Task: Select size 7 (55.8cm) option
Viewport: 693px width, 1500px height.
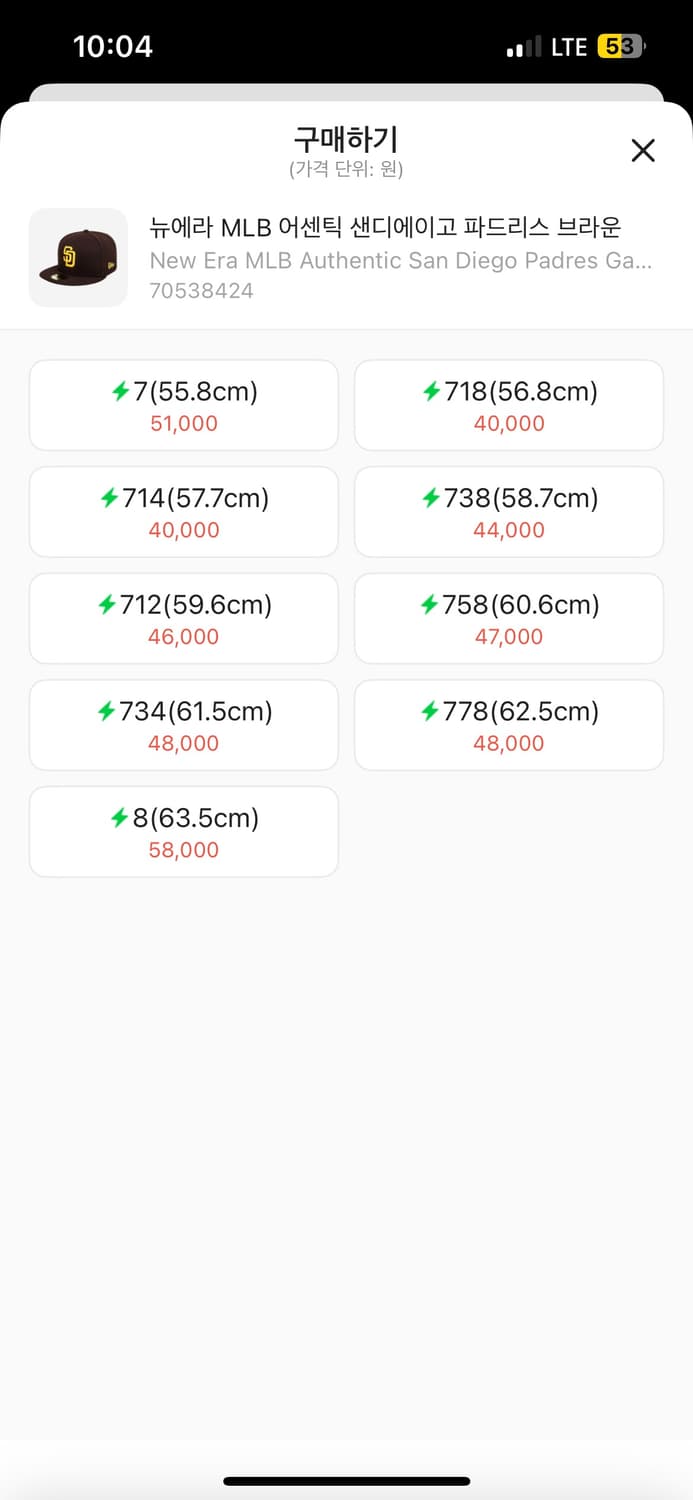Action: 184,405
